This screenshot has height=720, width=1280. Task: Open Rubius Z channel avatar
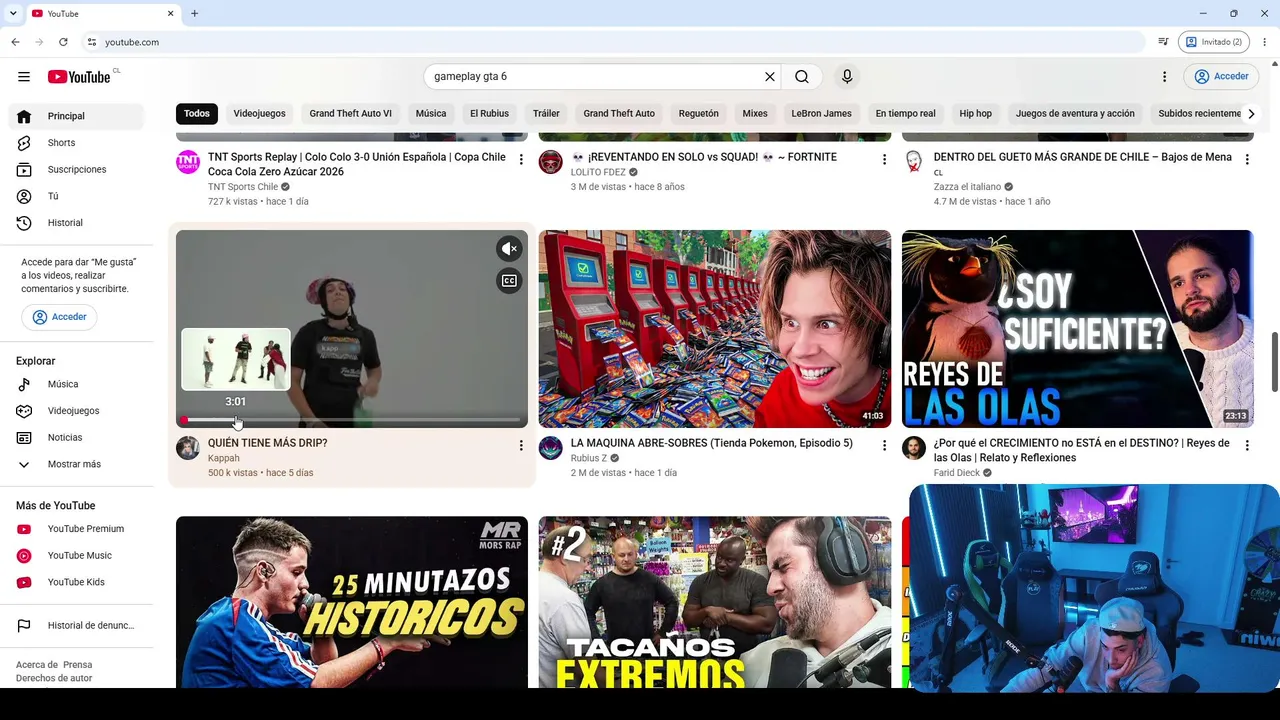click(x=551, y=448)
